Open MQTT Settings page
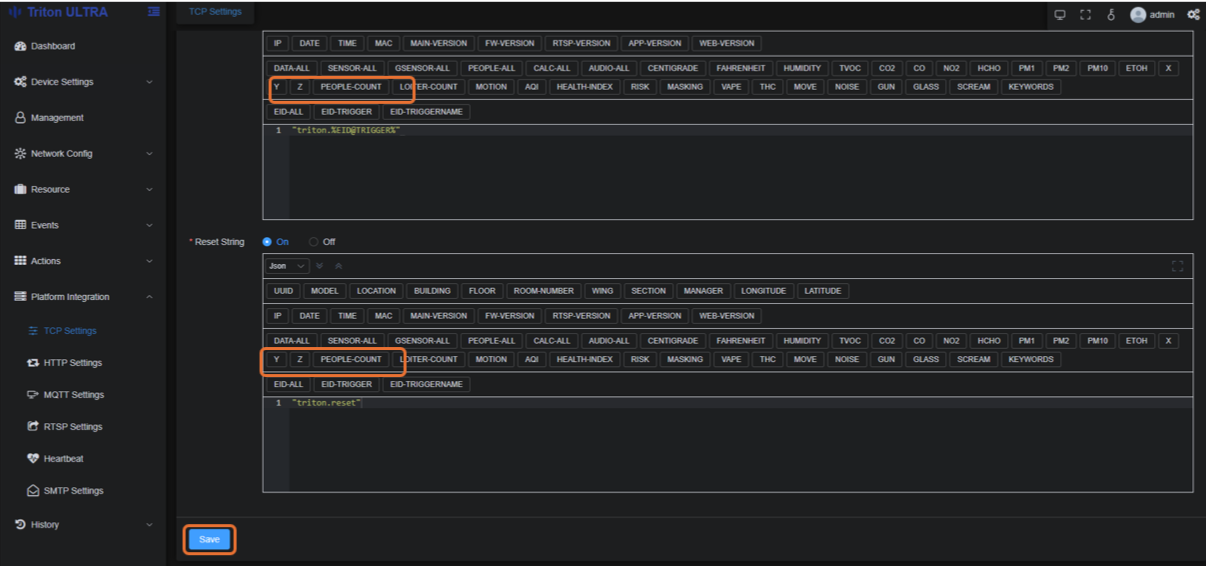This screenshot has height=566, width=1206. point(74,395)
